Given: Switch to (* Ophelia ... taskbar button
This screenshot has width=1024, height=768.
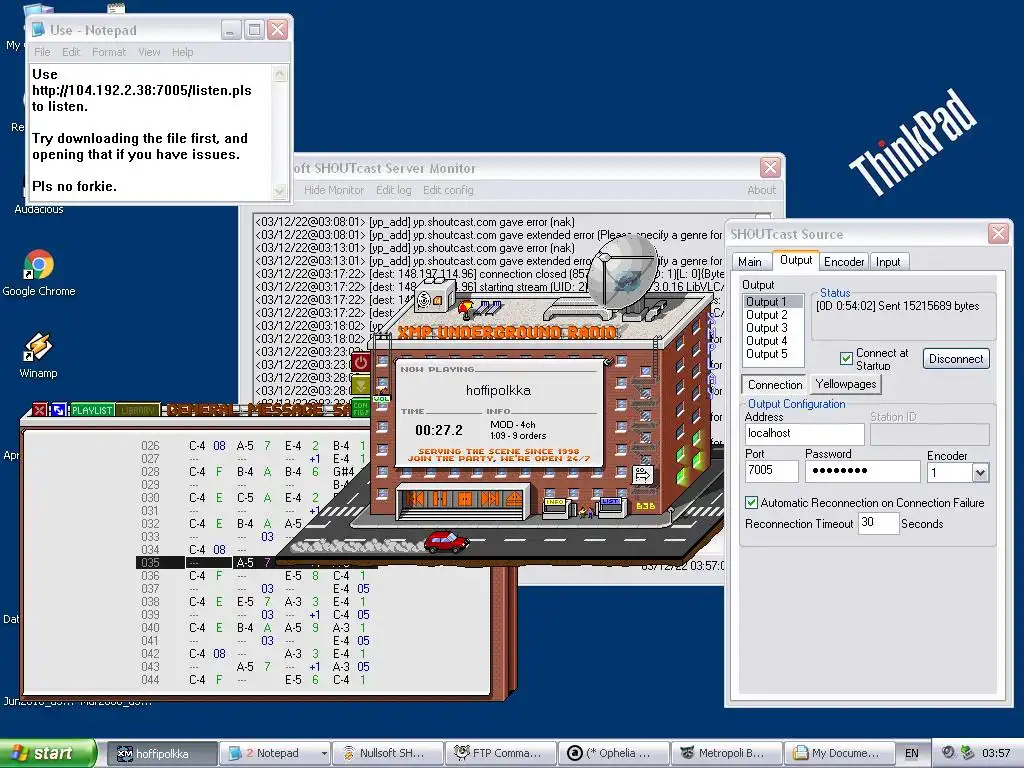Looking at the screenshot, I should 614,754.
